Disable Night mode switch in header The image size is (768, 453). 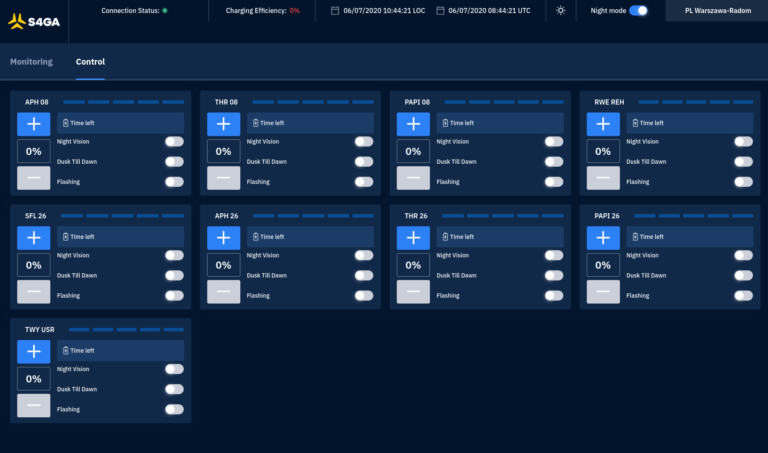(x=638, y=10)
